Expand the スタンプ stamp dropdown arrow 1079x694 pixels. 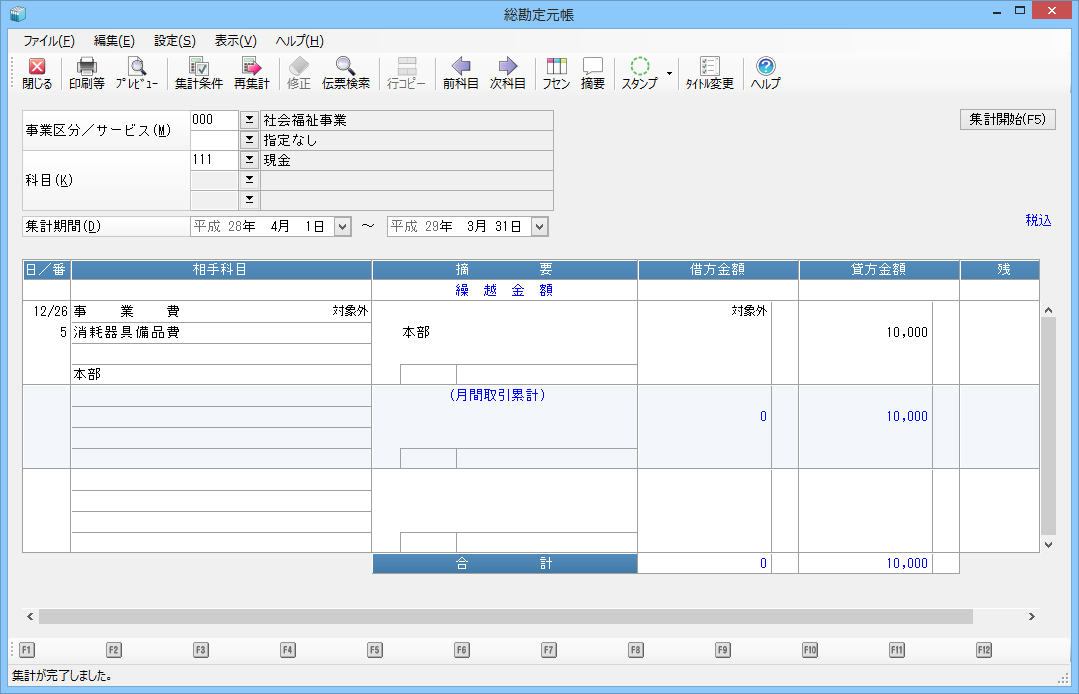tap(668, 74)
